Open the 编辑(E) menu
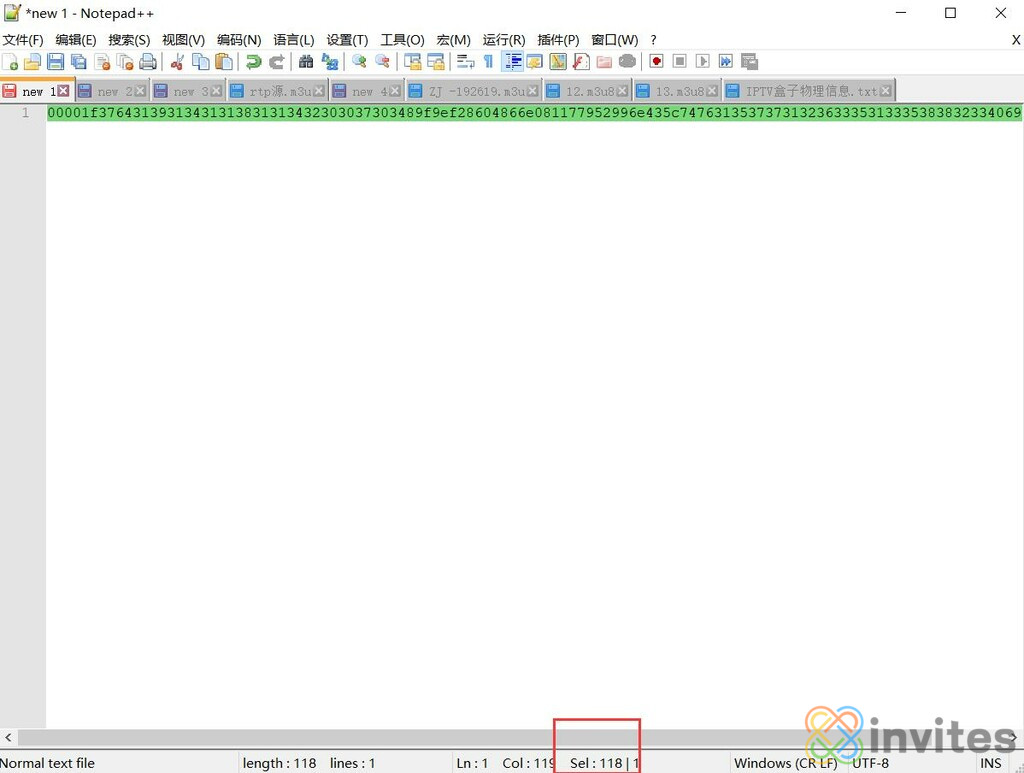The width and height of the screenshot is (1024, 773). [76, 40]
